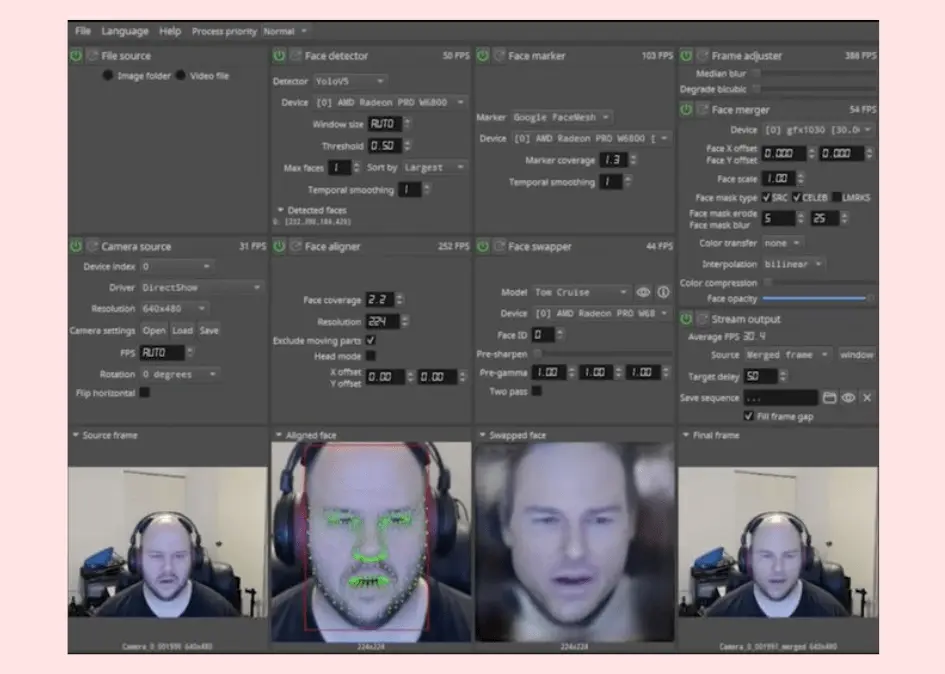945x674 pixels.
Task: Click the Face swapper power icon
Action: click(x=483, y=246)
